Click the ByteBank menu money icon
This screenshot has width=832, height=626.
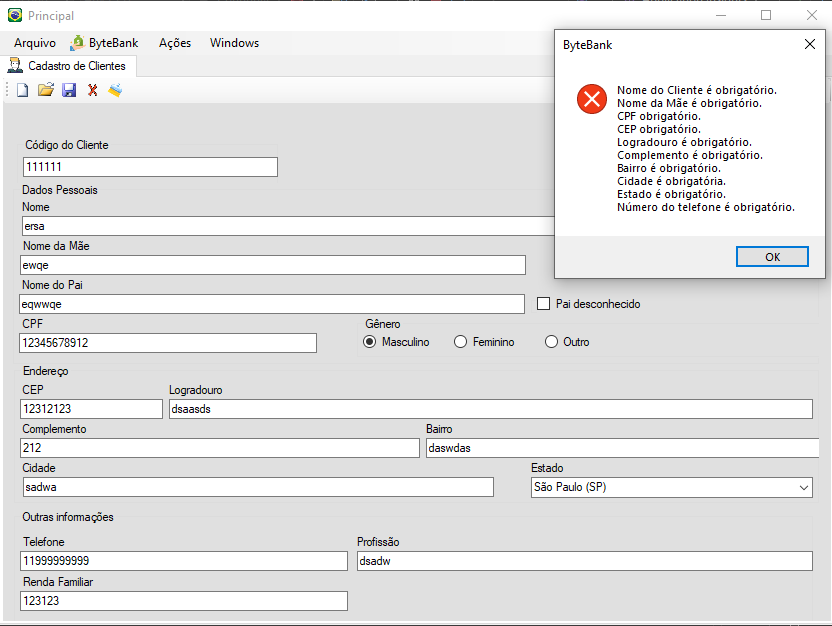(x=77, y=42)
